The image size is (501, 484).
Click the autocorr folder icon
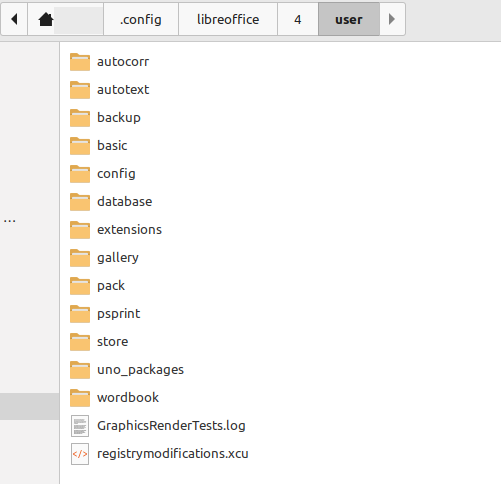[80, 62]
